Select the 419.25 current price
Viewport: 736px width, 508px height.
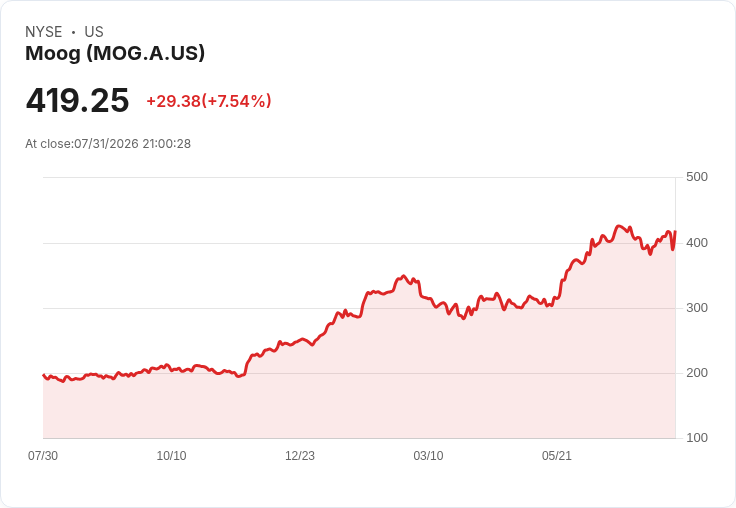77,100
